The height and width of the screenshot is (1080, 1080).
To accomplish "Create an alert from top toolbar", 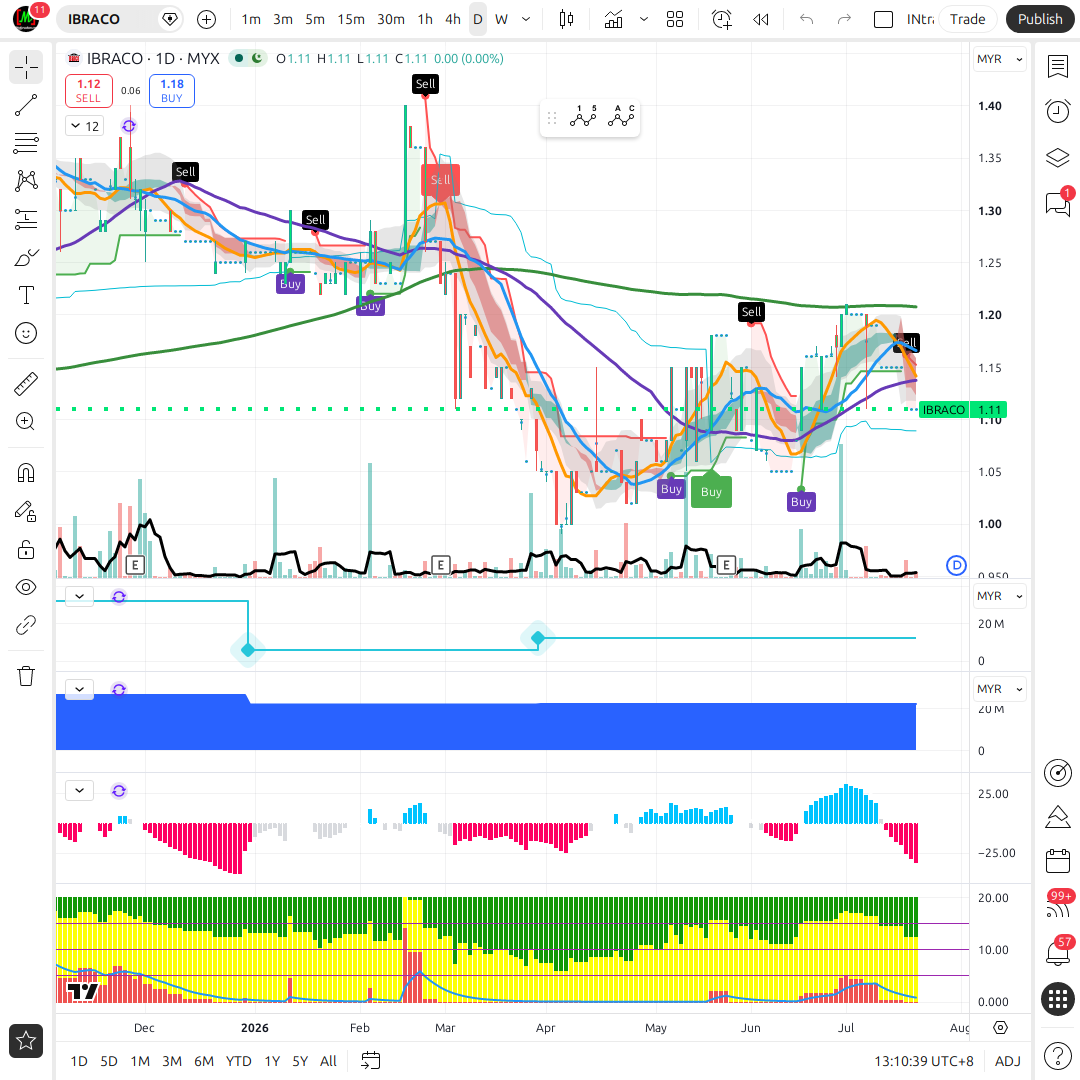I will pyautogui.click(x=722, y=19).
